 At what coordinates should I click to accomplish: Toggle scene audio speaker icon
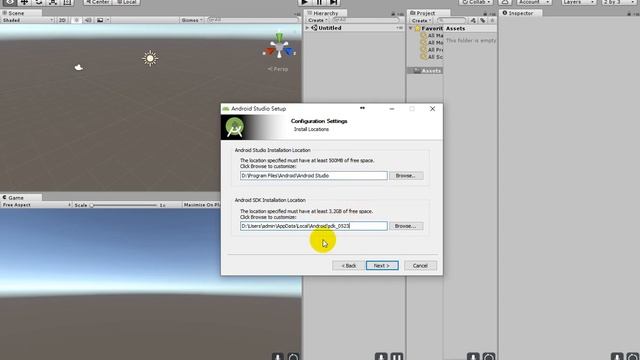tap(88, 20)
